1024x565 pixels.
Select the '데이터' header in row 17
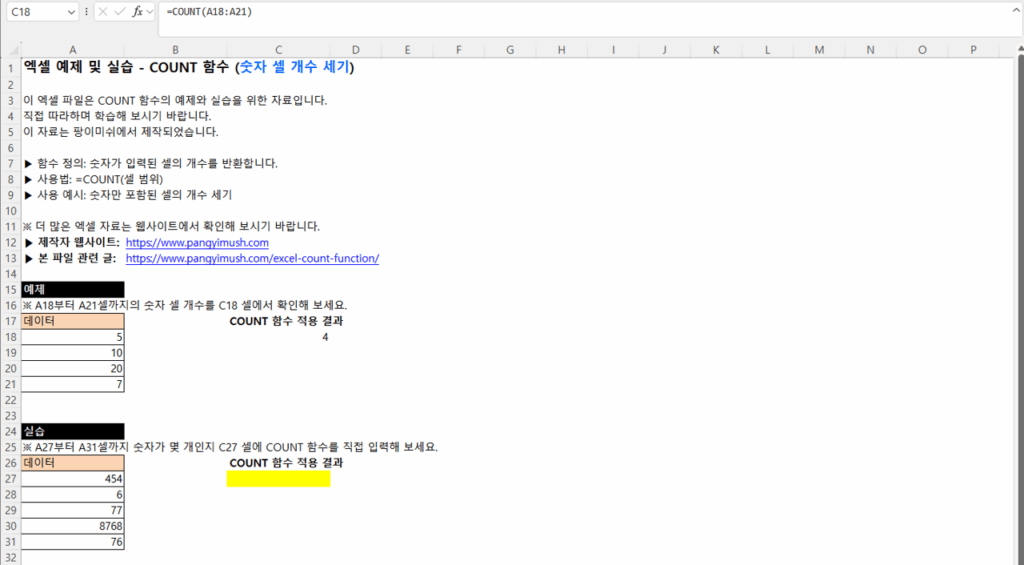pos(72,321)
